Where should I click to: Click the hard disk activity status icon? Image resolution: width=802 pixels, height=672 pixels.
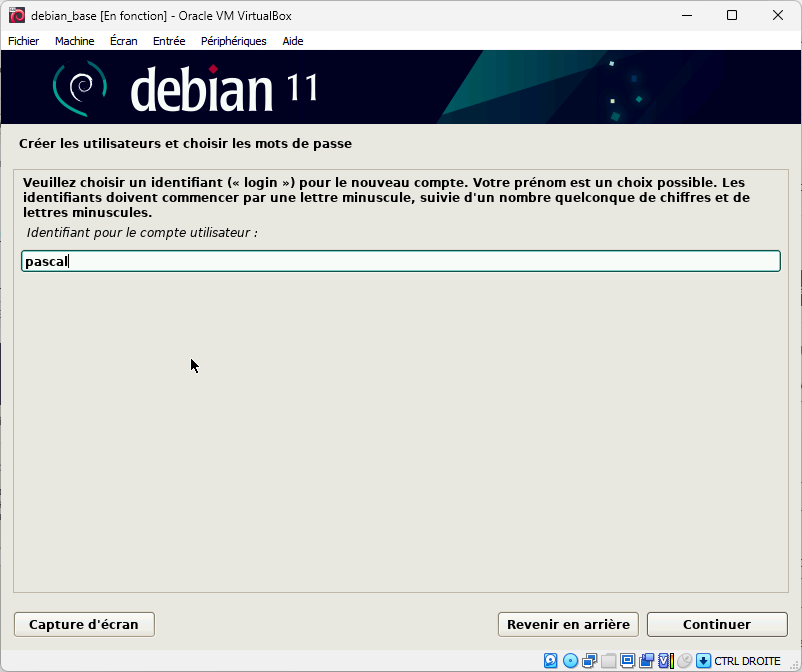pos(550,661)
